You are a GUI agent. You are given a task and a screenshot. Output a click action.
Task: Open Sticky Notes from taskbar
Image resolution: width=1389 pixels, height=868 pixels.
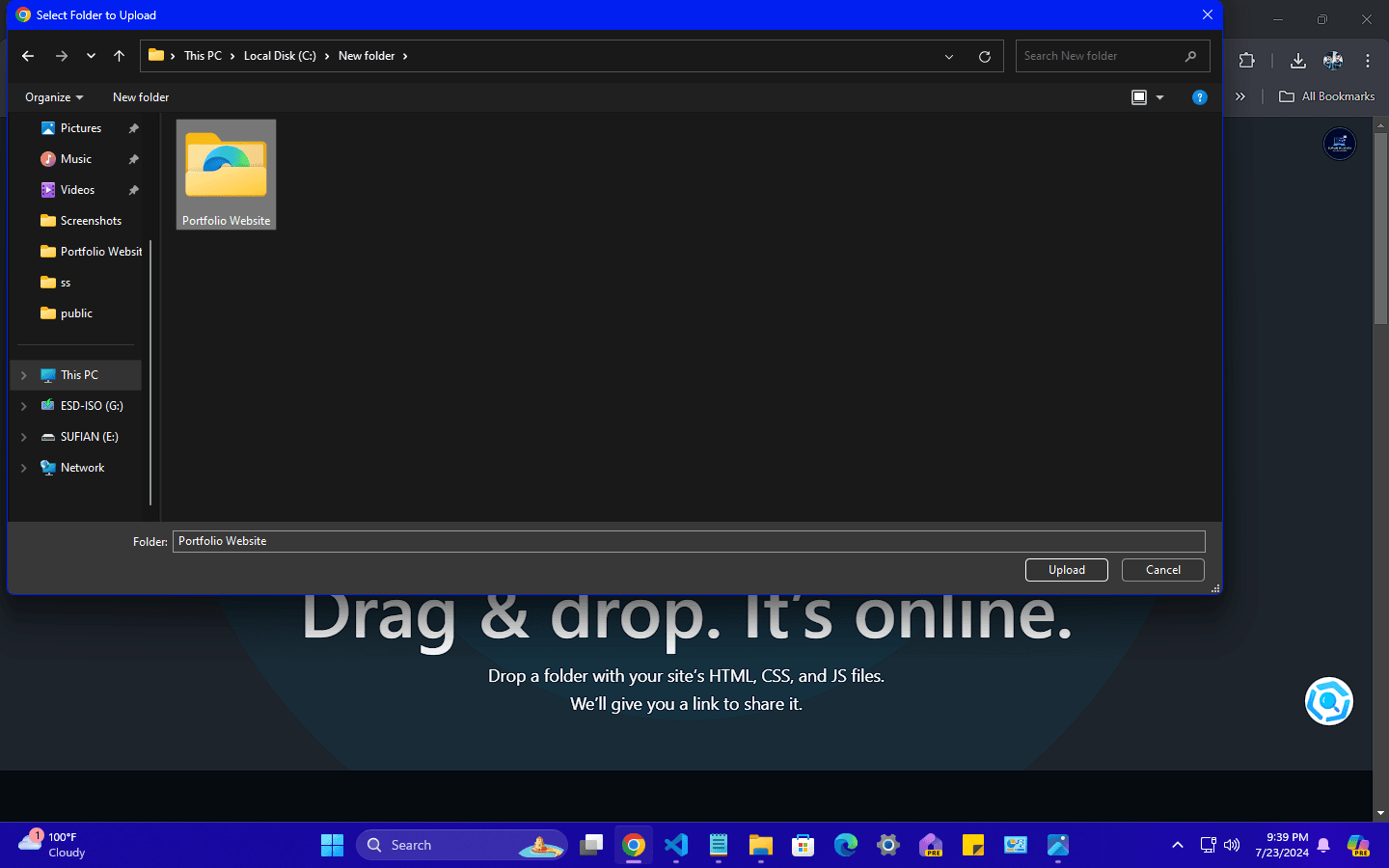point(973,845)
